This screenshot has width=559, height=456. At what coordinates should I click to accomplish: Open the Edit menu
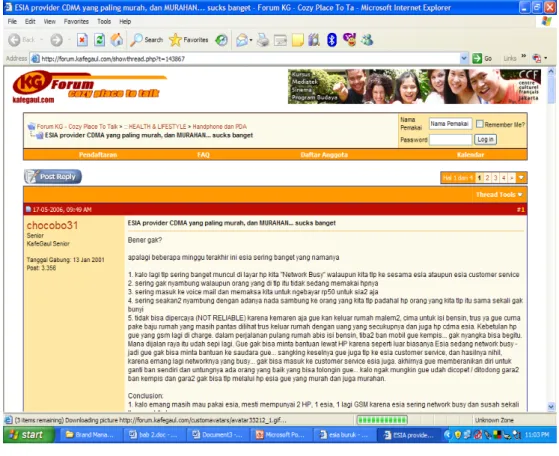pyautogui.click(x=30, y=21)
